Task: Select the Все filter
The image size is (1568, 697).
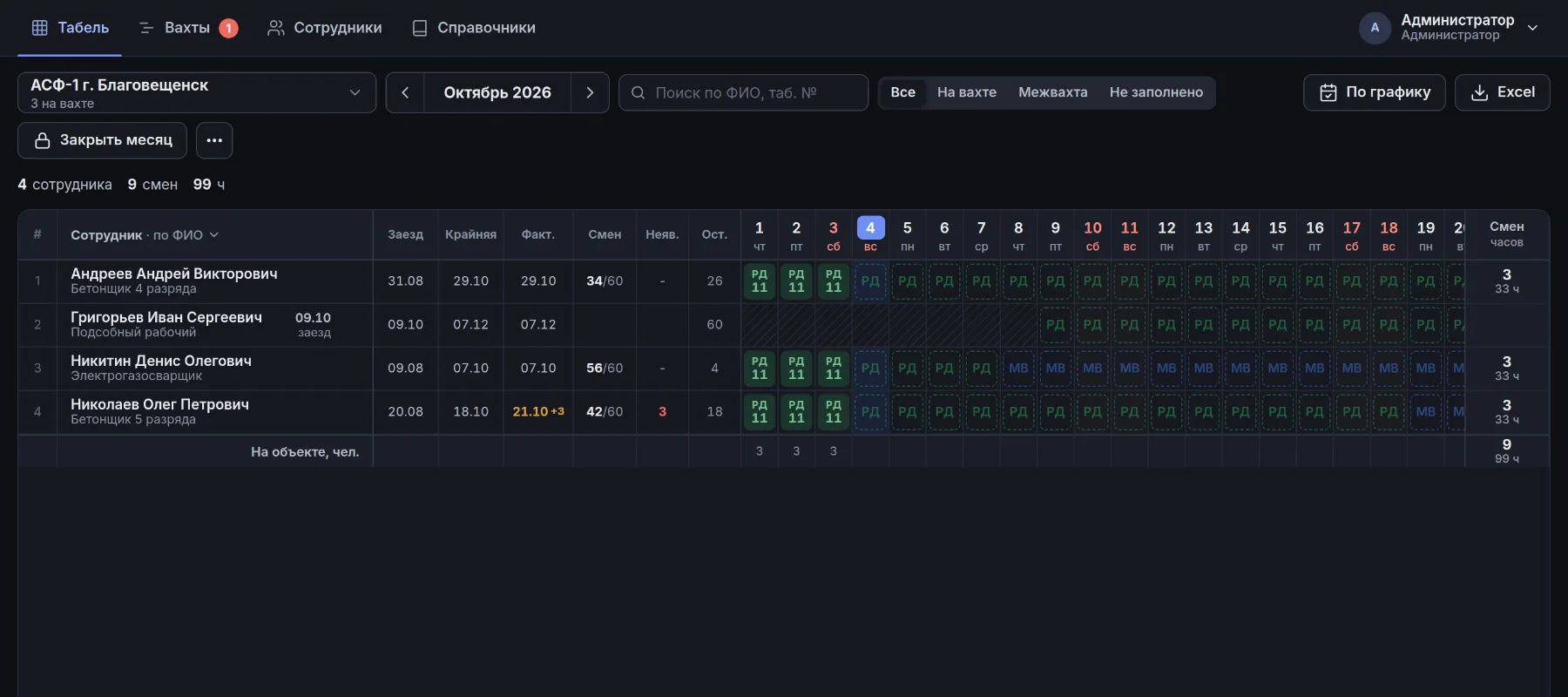Action: (x=903, y=92)
